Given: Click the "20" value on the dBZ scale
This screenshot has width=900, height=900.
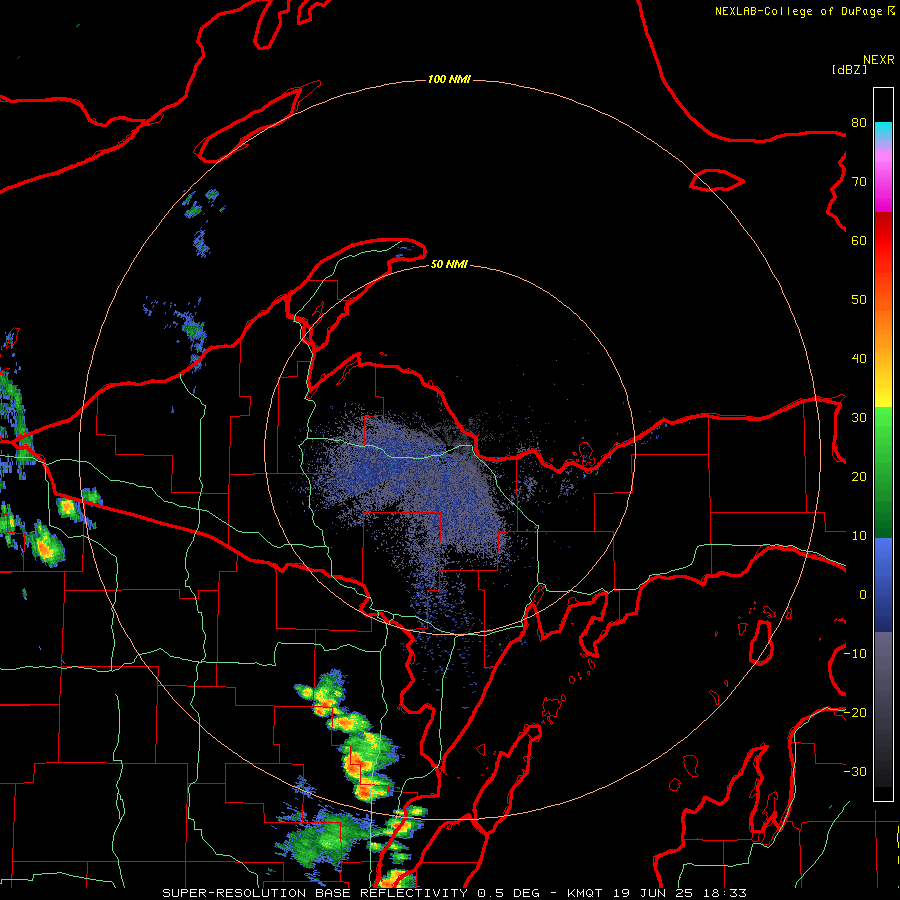Looking at the screenshot, I should tap(859, 477).
